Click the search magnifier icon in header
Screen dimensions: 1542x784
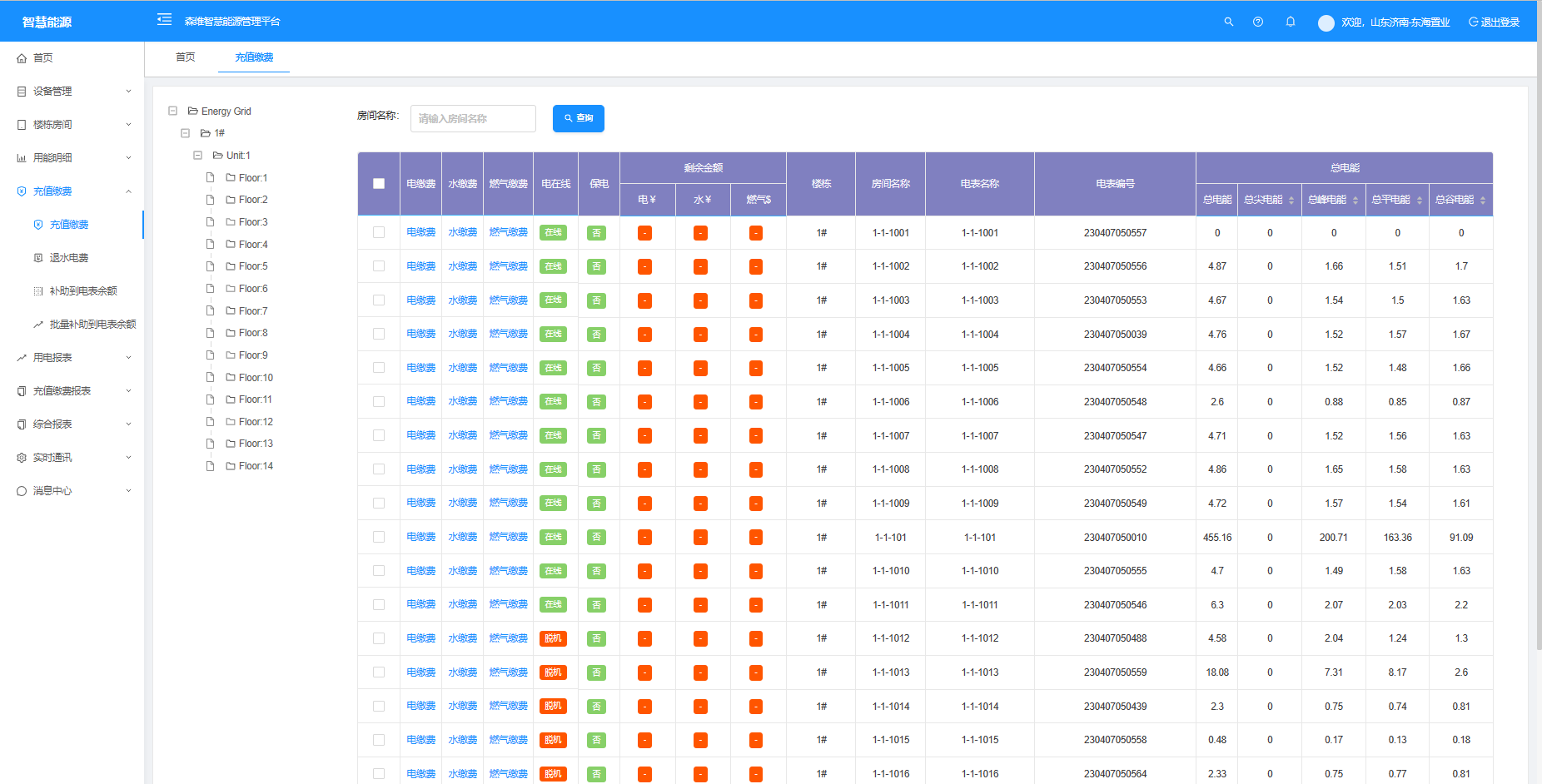pos(1228,22)
